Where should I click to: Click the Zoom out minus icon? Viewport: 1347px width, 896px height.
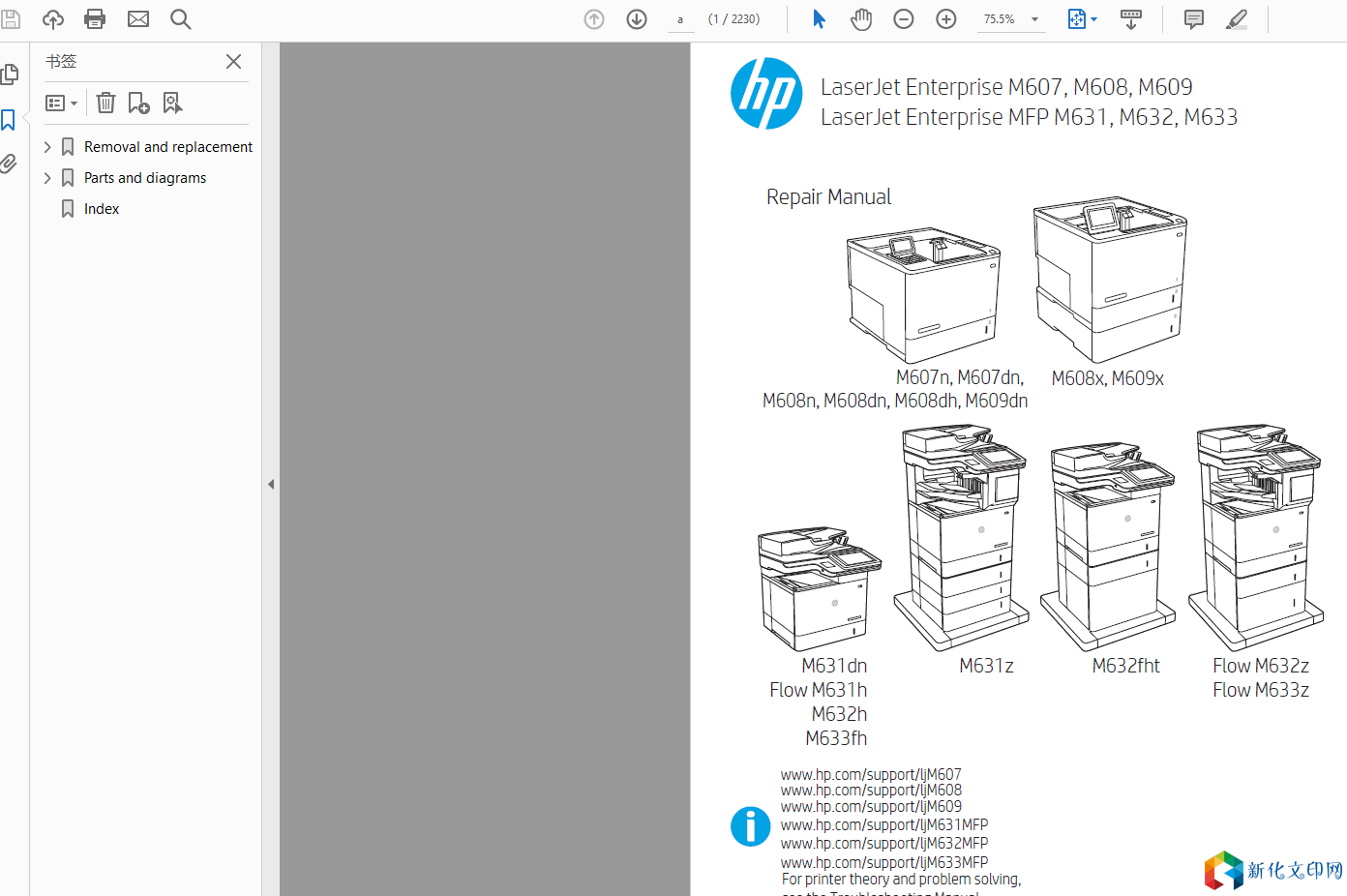pos(904,19)
